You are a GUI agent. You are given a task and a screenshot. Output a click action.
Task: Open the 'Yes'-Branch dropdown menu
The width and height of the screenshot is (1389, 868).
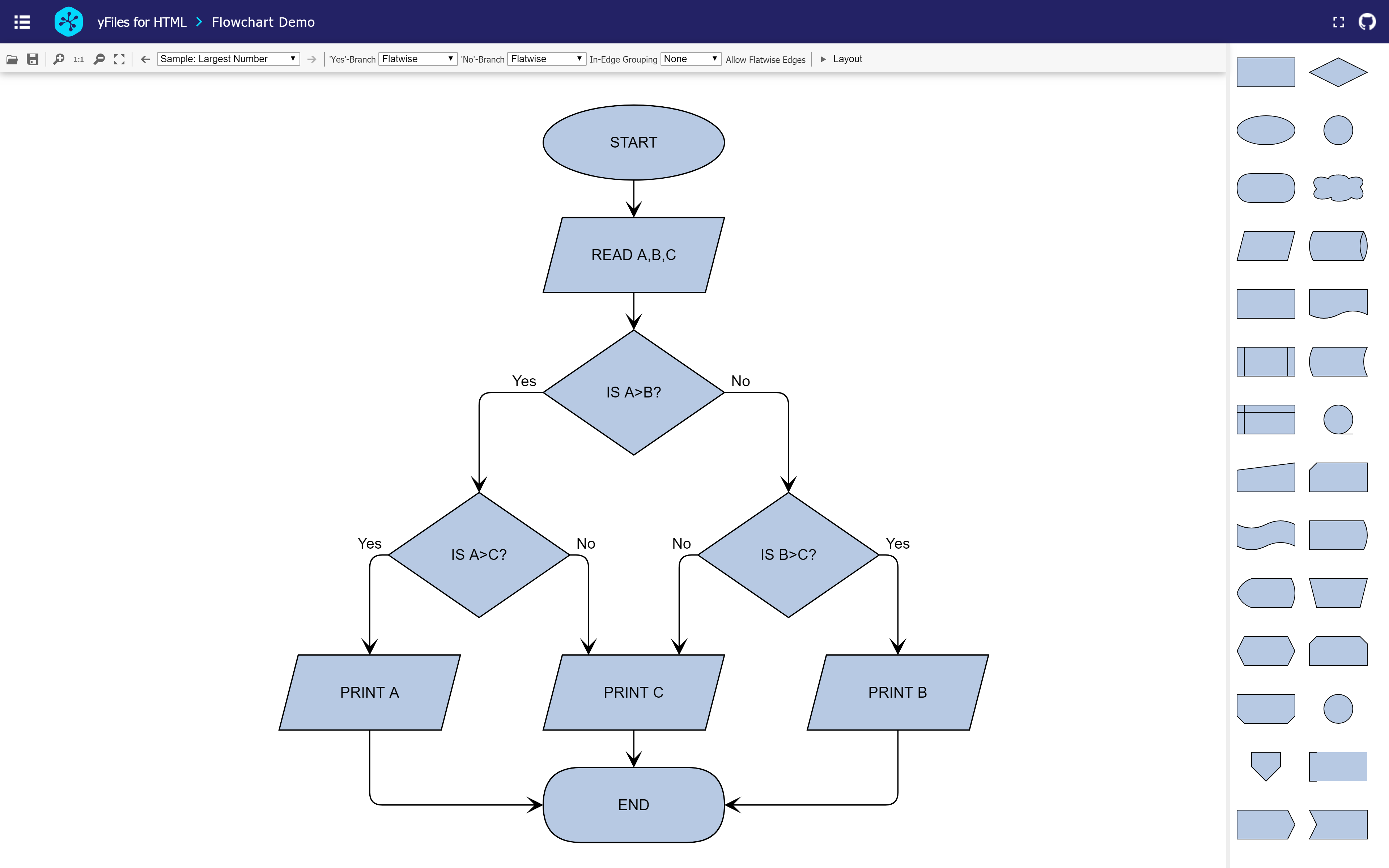tap(414, 59)
